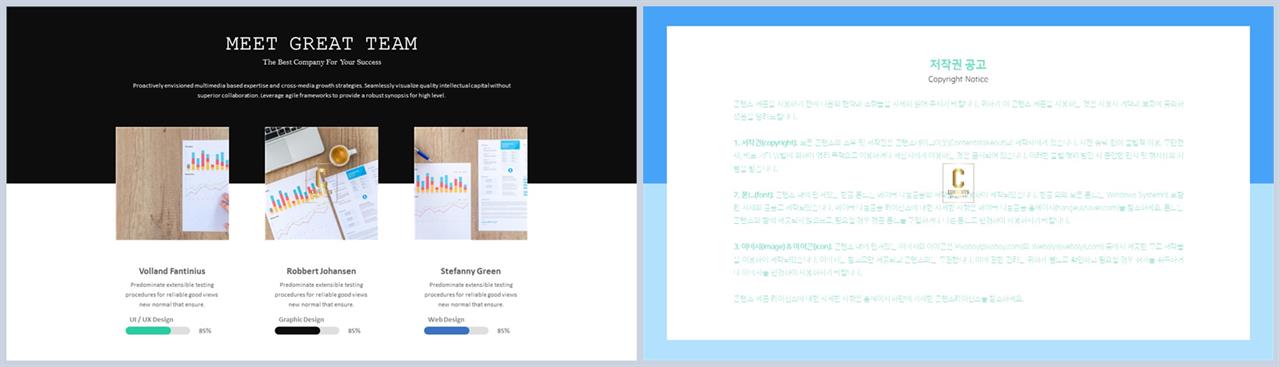Select description text under Stefanny Green

click(470, 295)
